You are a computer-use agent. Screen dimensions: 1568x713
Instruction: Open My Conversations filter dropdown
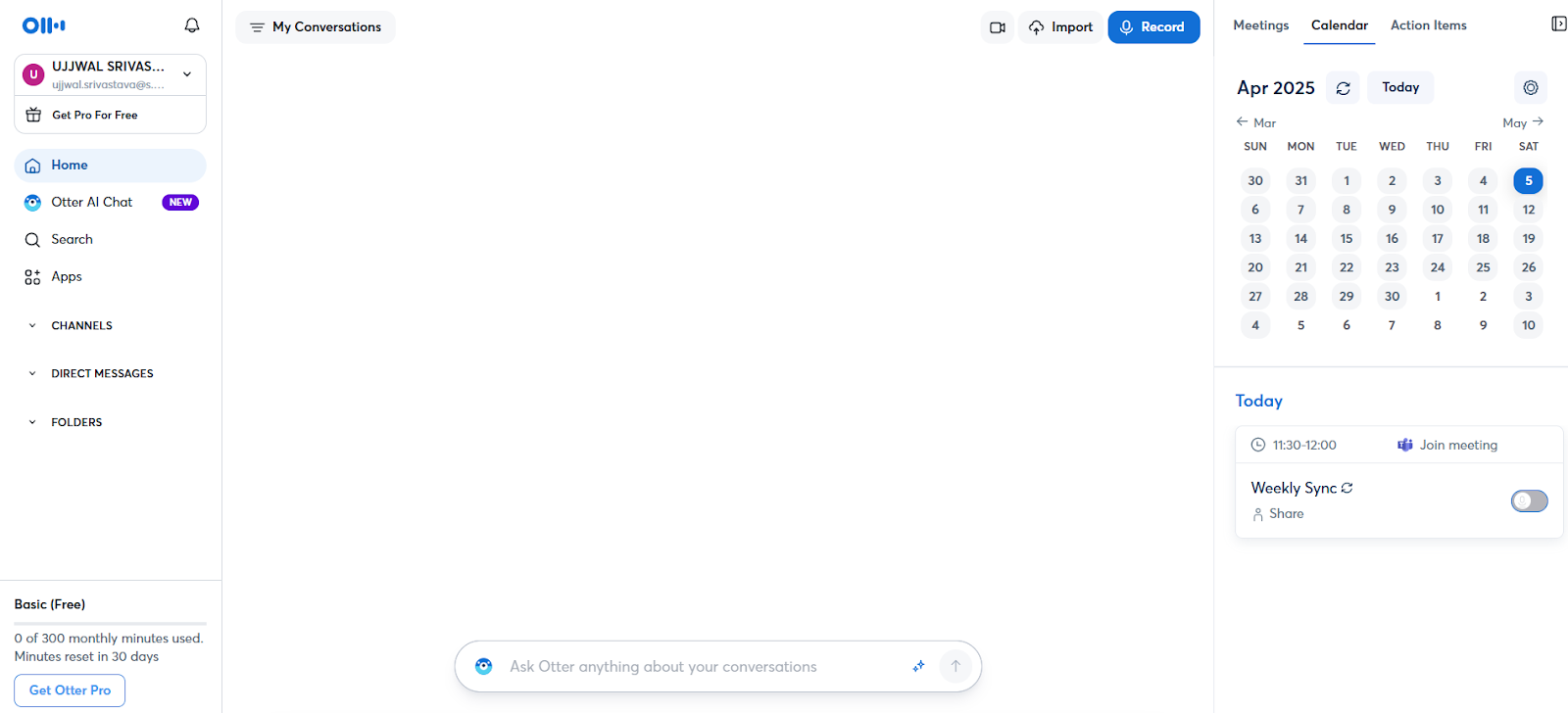click(x=316, y=27)
